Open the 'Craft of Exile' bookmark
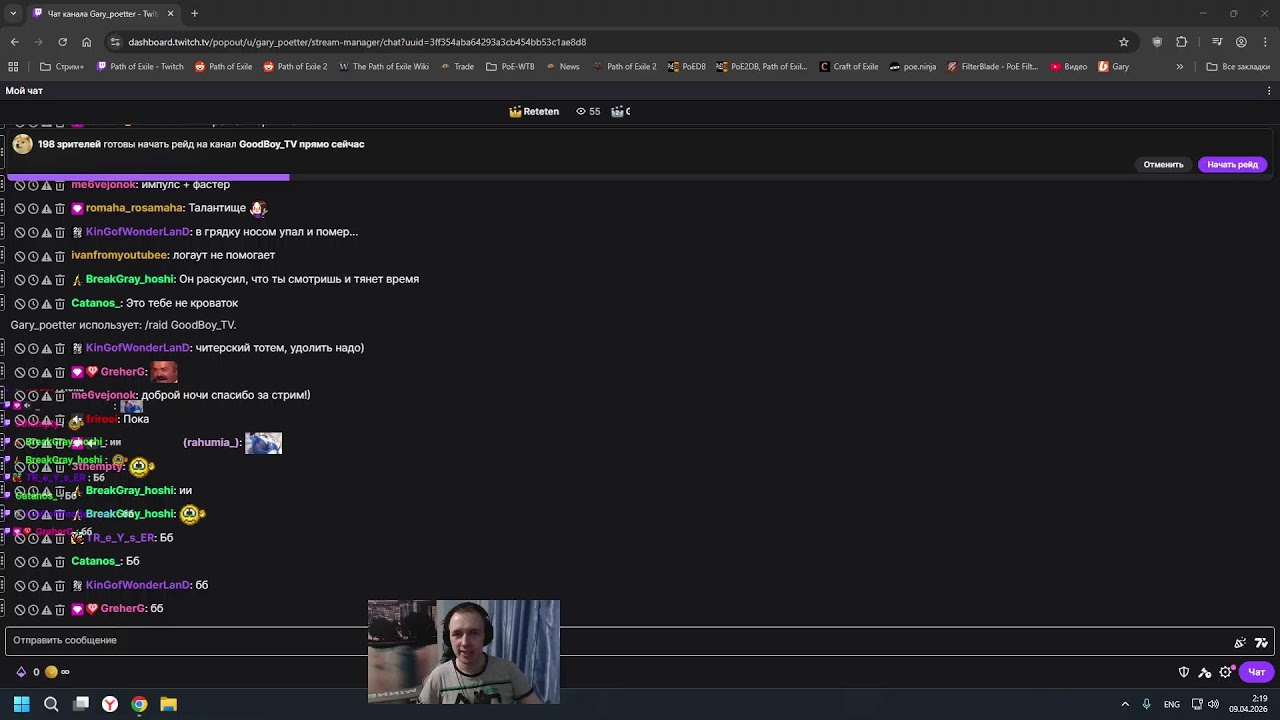1280x720 pixels. 849,67
